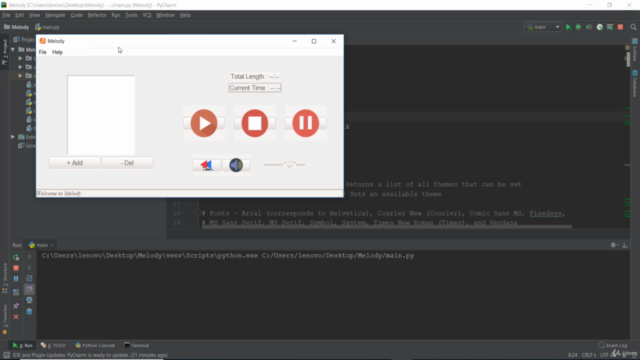Click the Melody breadcrumb in navigation bar

coord(17,27)
